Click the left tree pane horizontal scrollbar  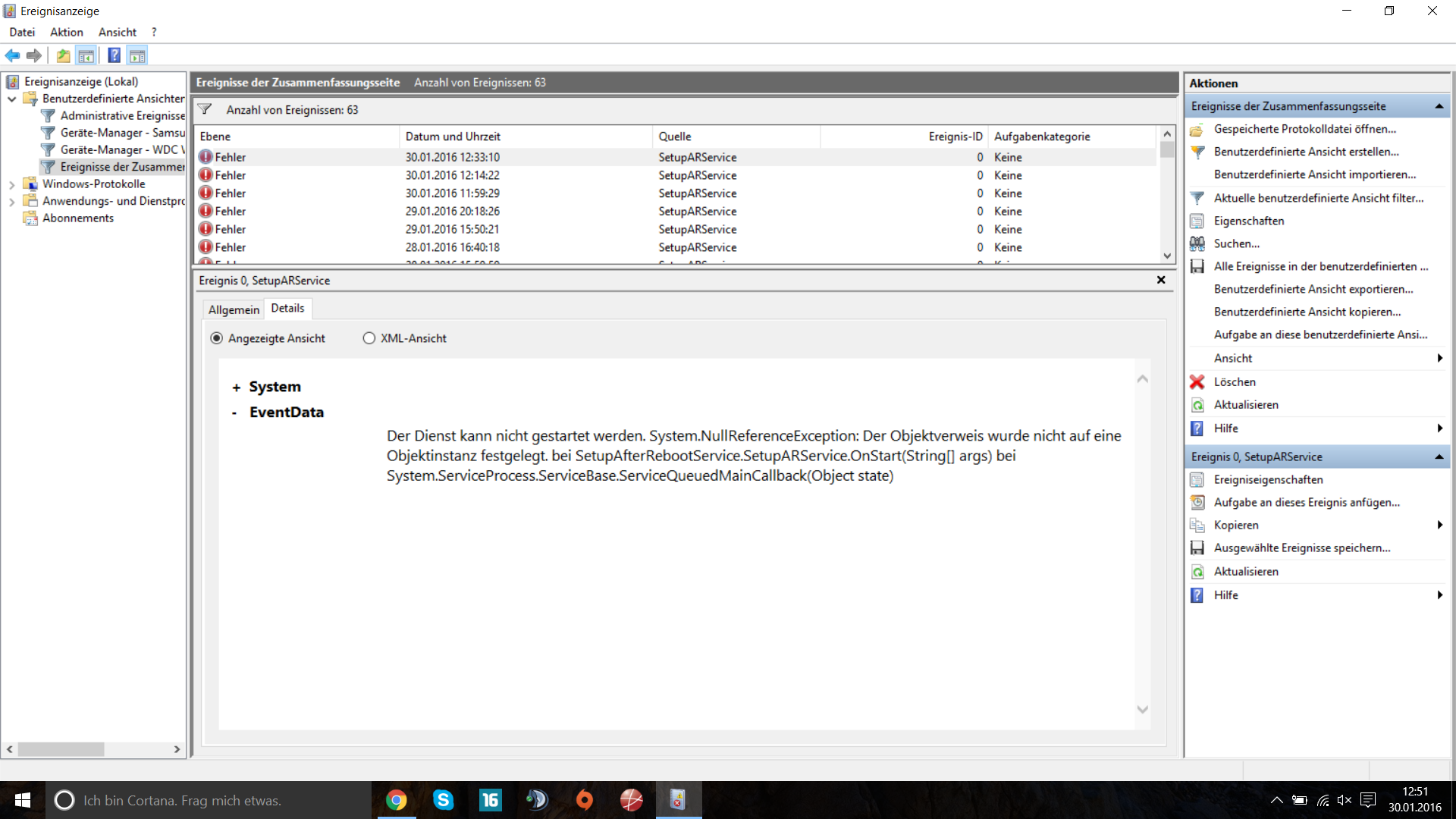pyautogui.click(x=61, y=749)
